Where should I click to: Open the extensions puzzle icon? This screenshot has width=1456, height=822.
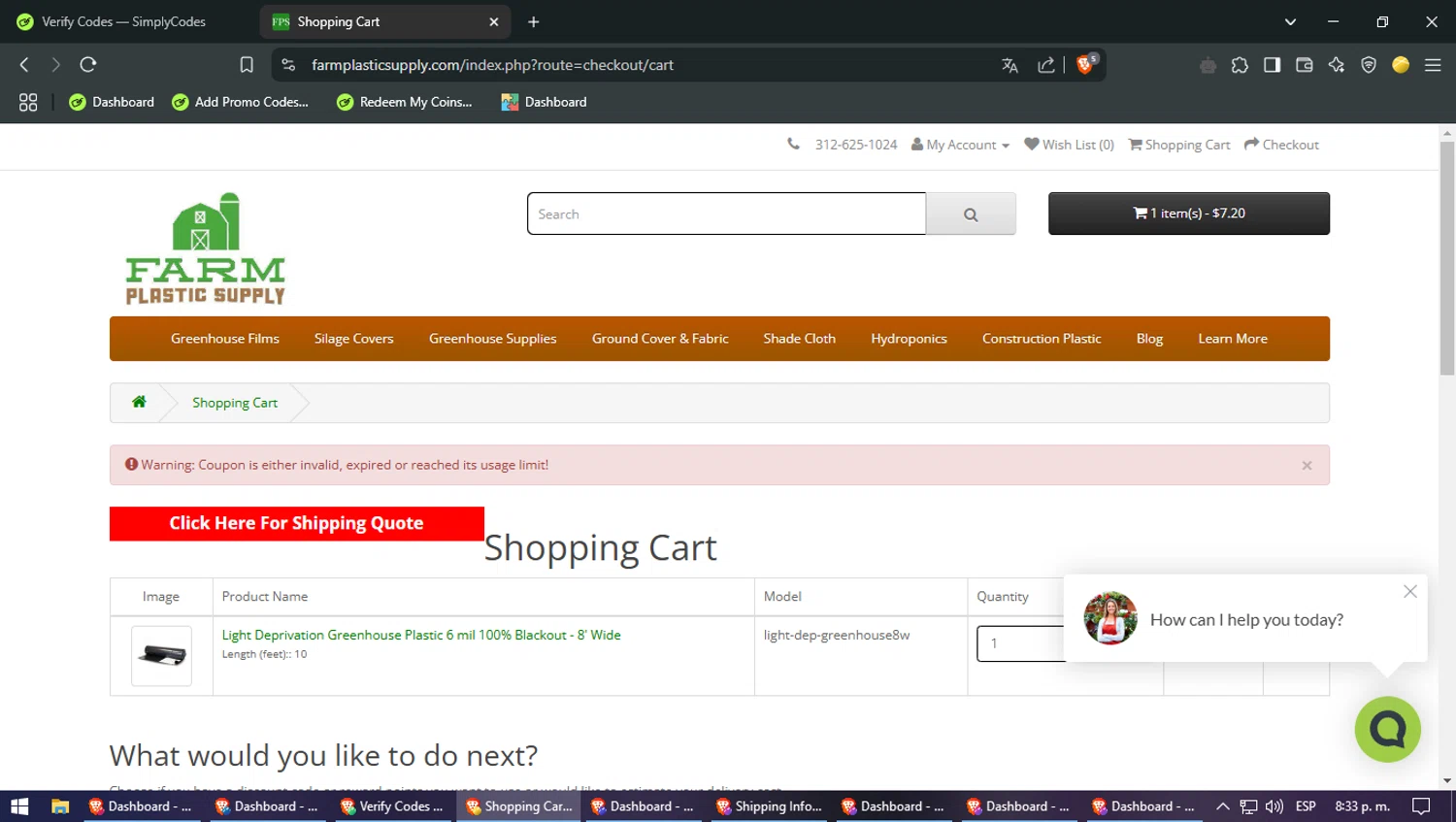[1240, 65]
